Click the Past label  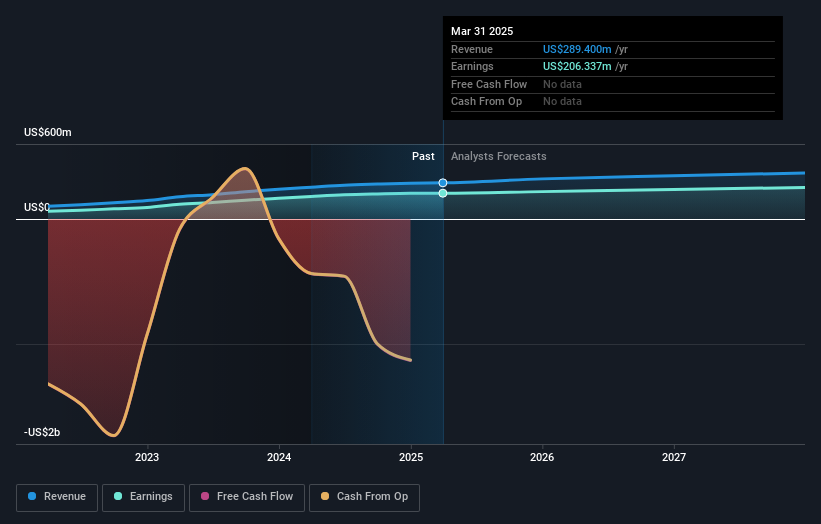coord(423,157)
